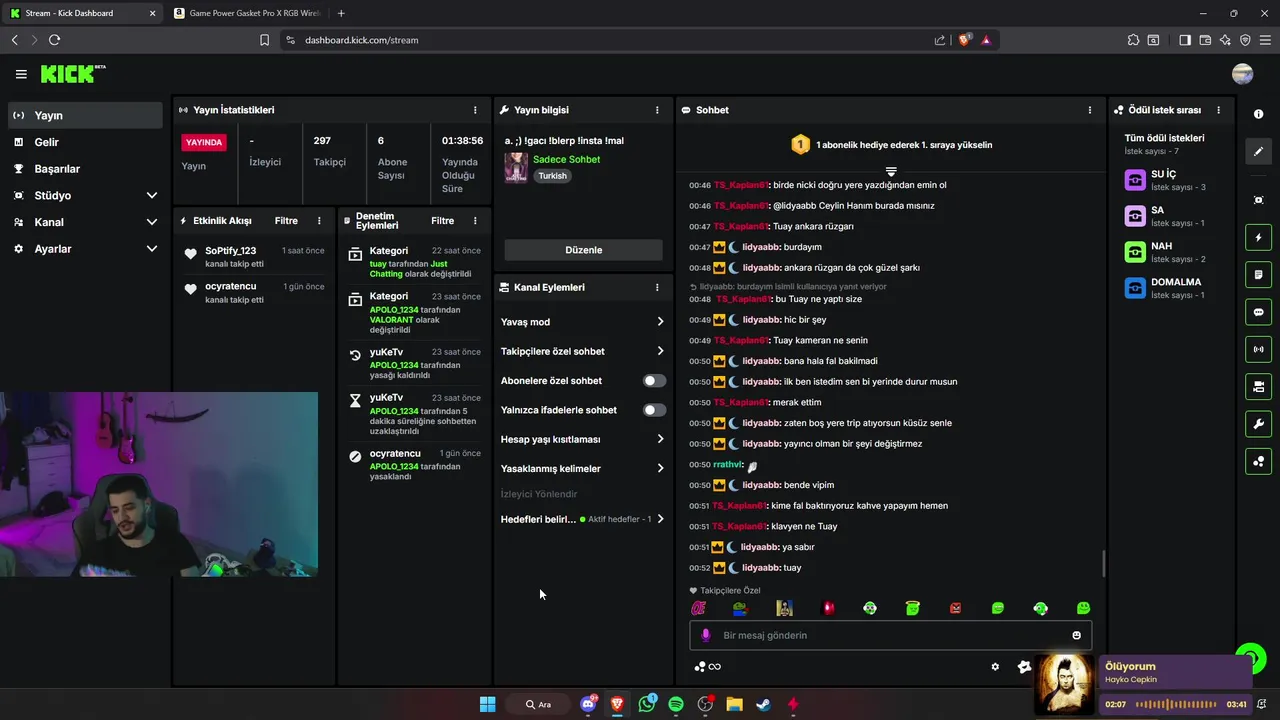Open Kanal Eylemleri three-dot menu
Viewport: 1280px width, 720px height.
pos(657,287)
